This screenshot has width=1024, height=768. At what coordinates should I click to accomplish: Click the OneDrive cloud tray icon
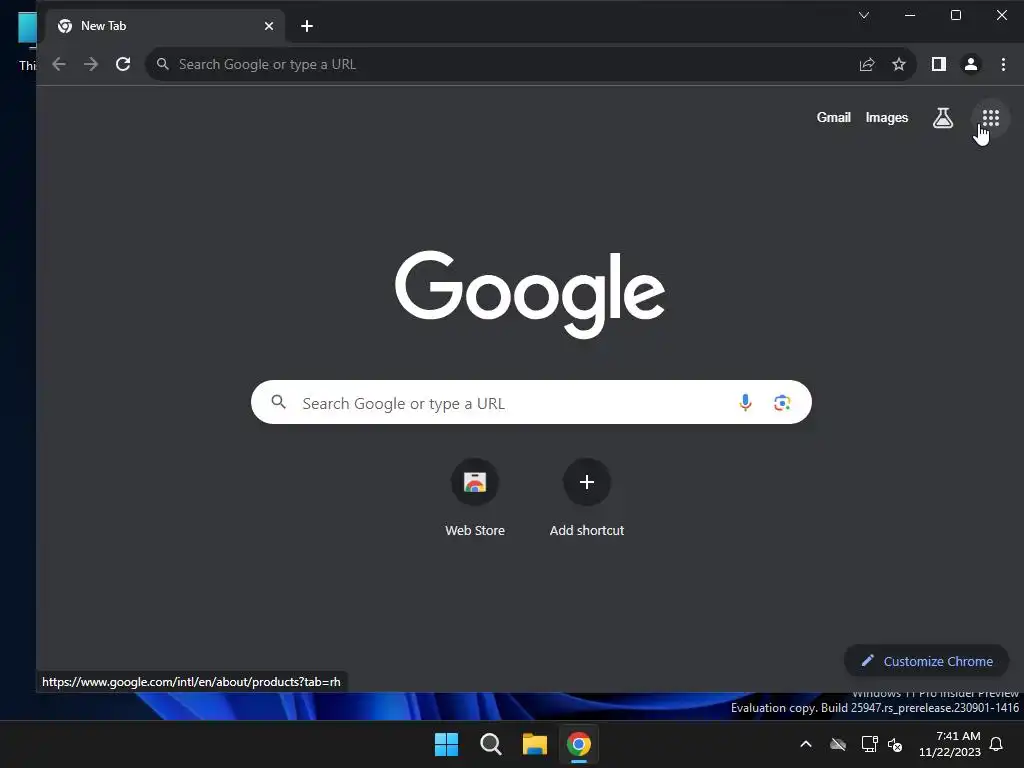point(838,744)
